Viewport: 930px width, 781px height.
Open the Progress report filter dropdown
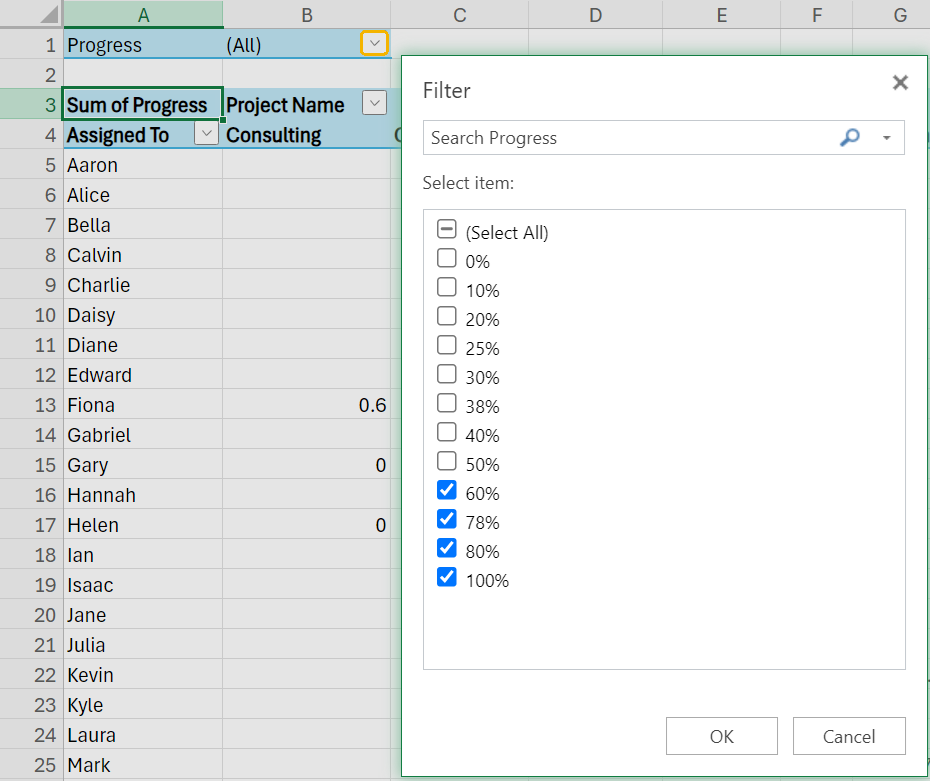(x=373, y=44)
